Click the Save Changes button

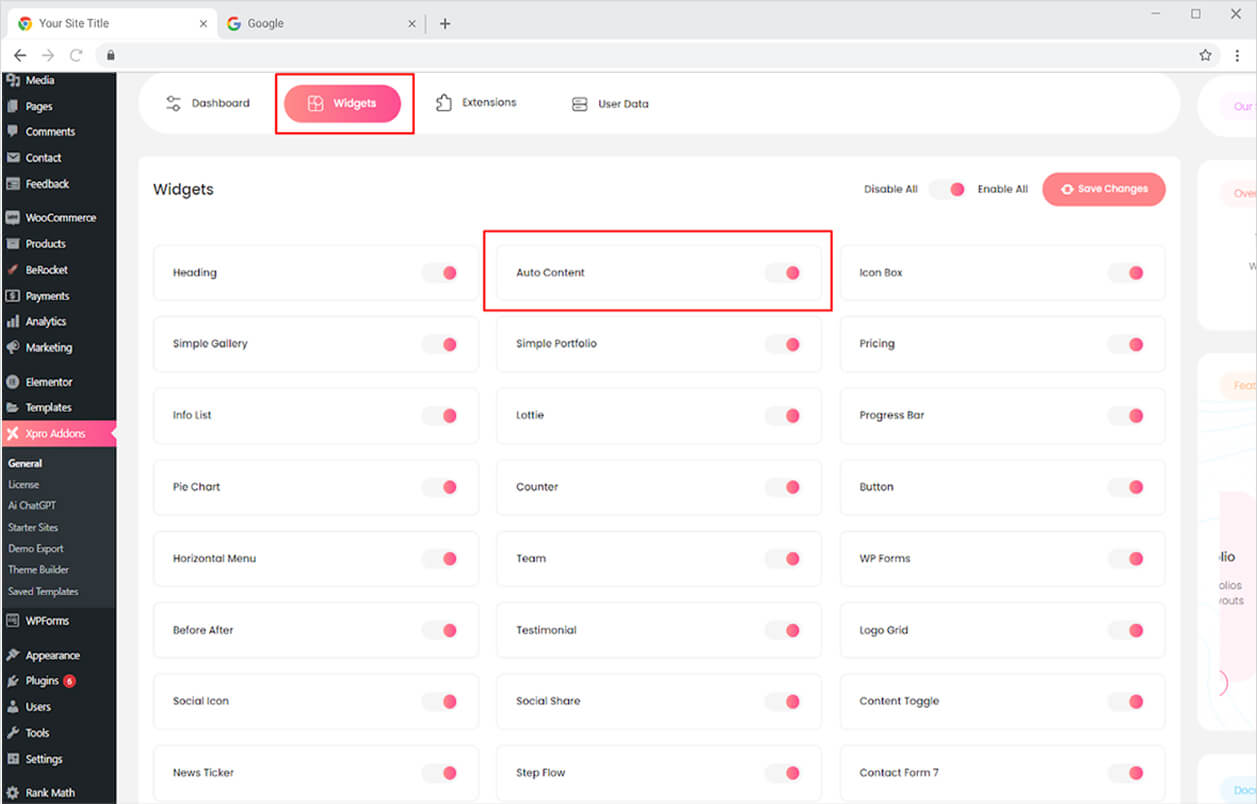click(1103, 189)
